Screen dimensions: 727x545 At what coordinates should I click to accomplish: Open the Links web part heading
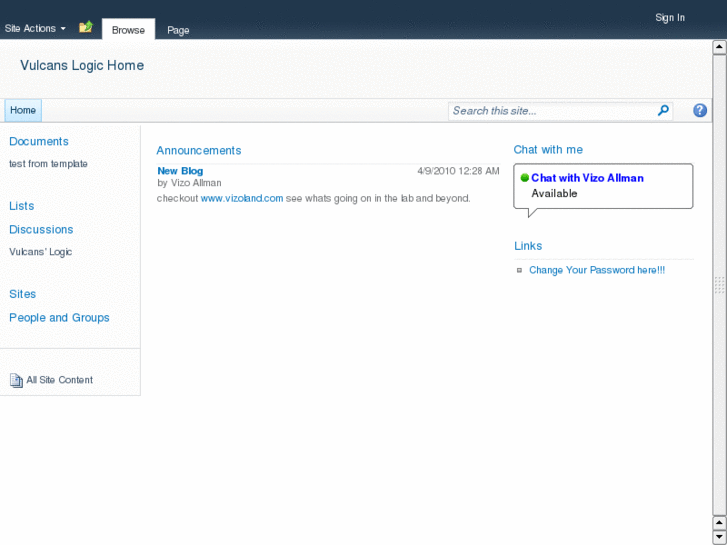pyautogui.click(x=528, y=246)
